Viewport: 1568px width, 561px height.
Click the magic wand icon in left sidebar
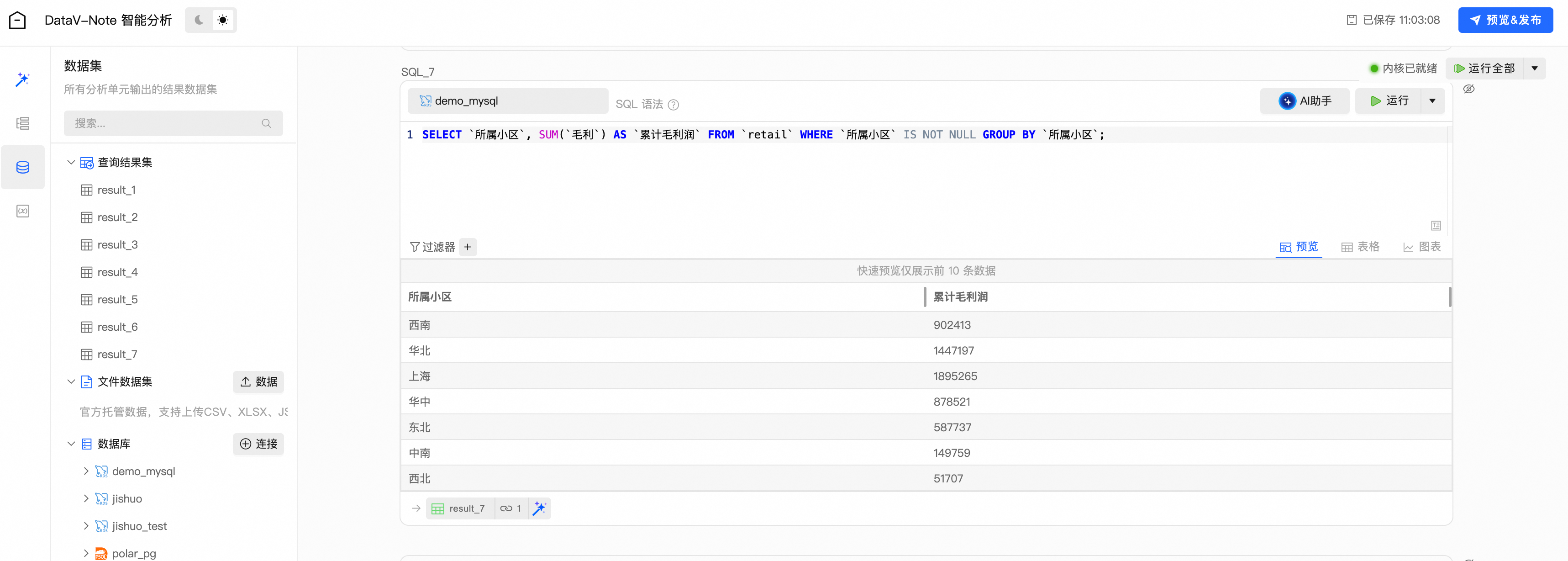click(22, 79)
